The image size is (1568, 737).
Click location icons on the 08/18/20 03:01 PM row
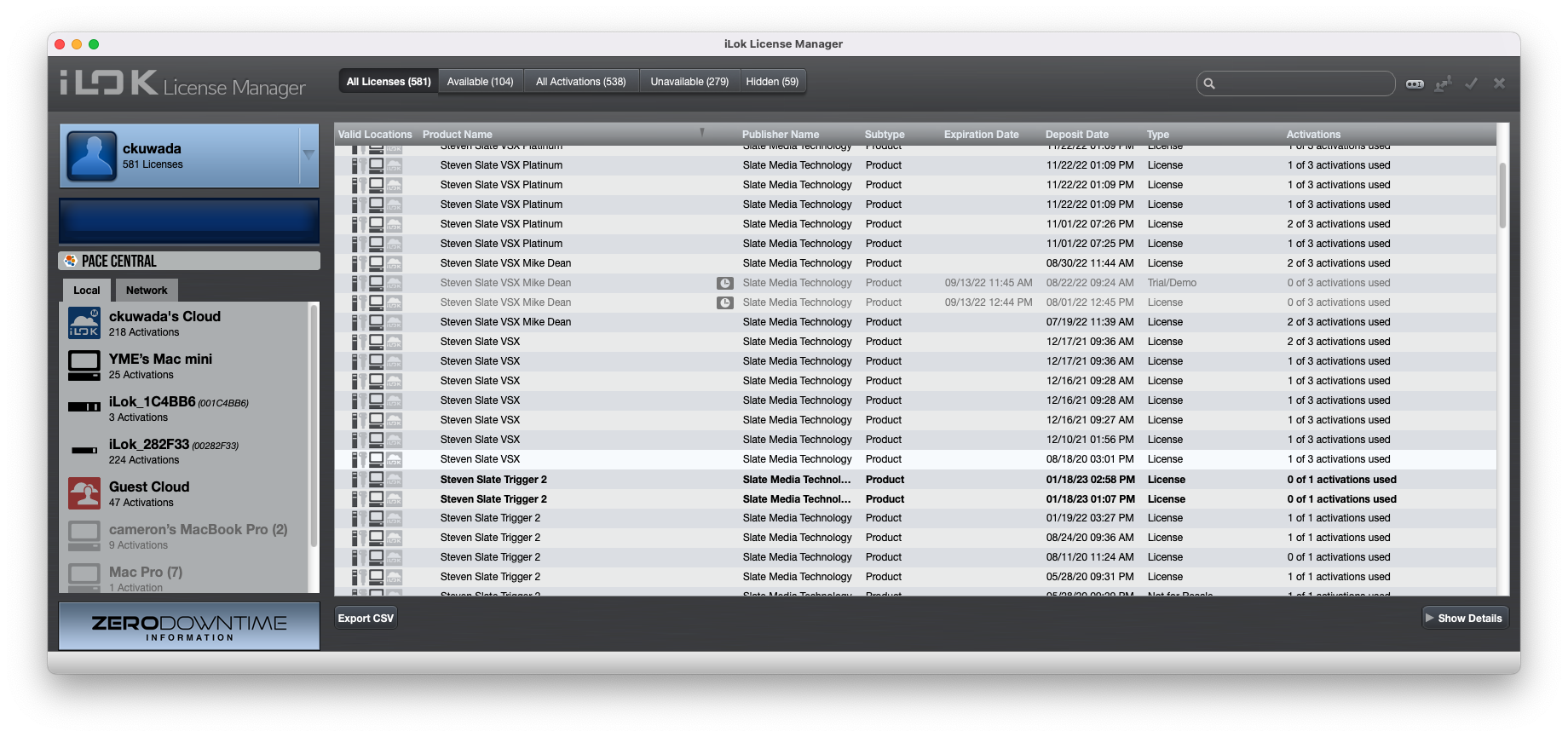click(377, 459)
